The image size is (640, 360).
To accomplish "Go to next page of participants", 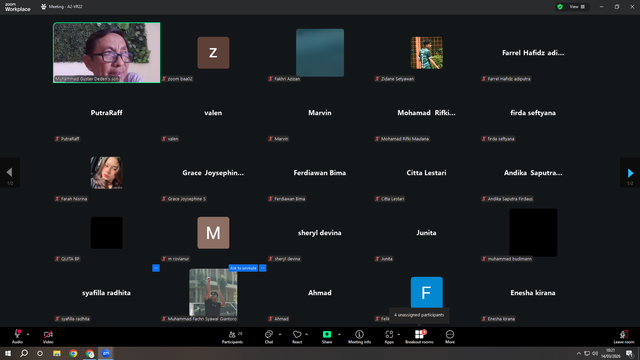I will click(x=630, y=173).
